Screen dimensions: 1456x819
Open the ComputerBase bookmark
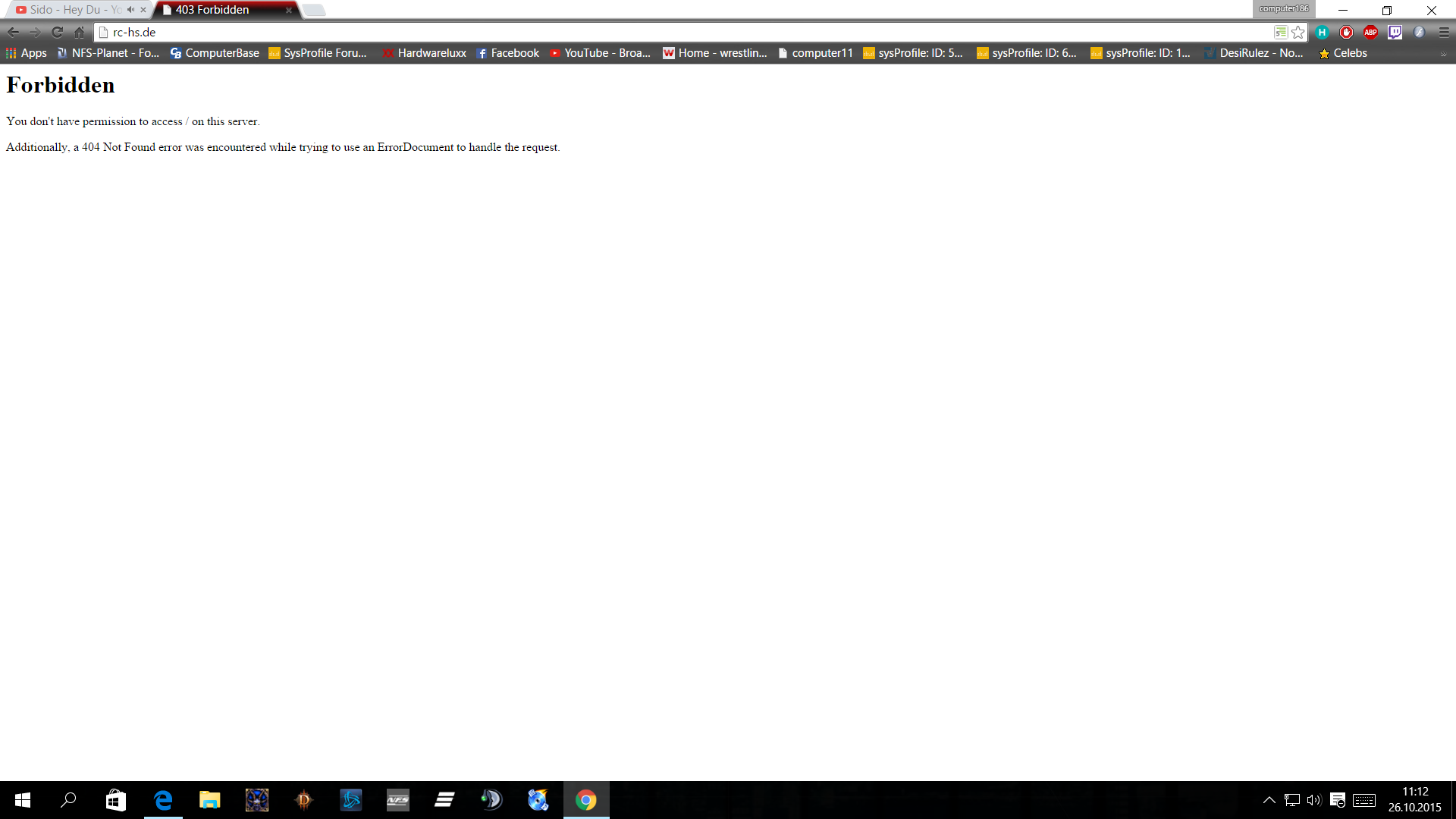[x=215, y=53]
